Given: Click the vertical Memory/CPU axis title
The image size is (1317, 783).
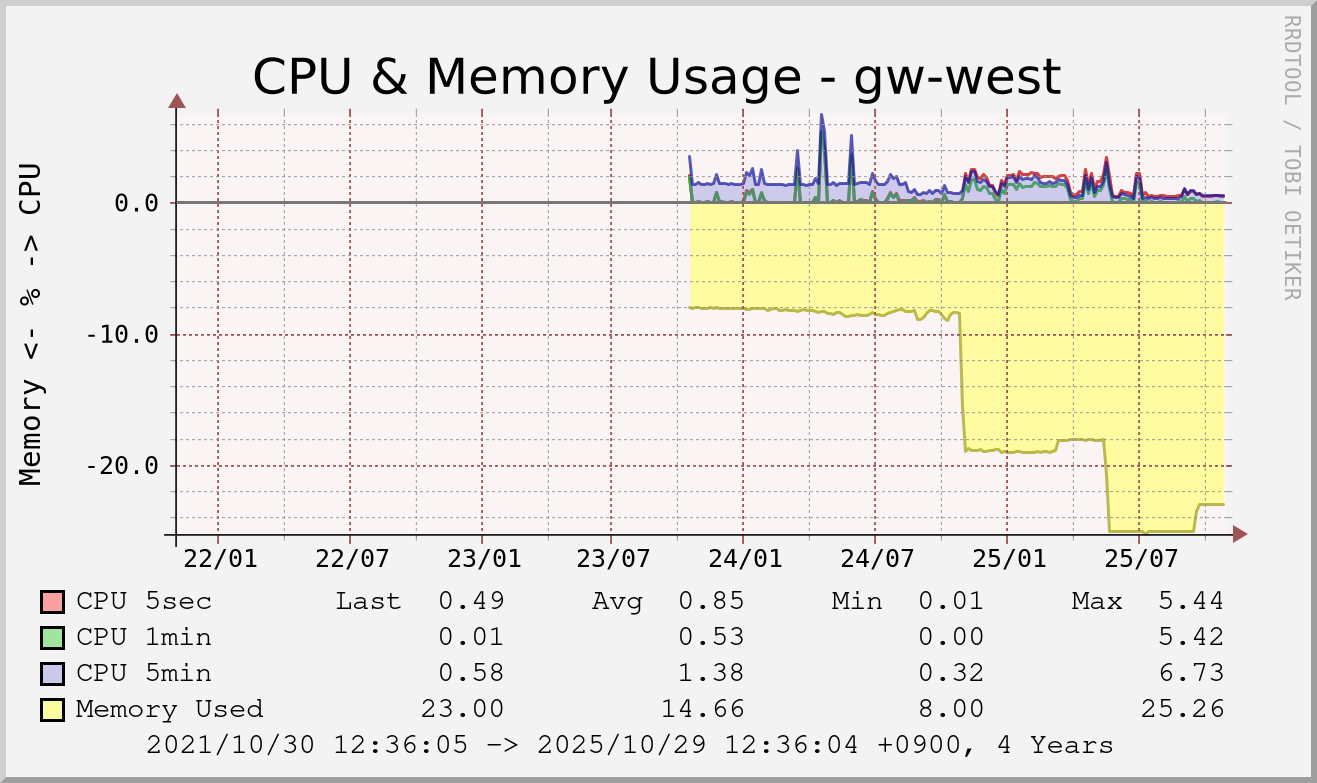Looking at the screenshot, I should coord(33,323).
